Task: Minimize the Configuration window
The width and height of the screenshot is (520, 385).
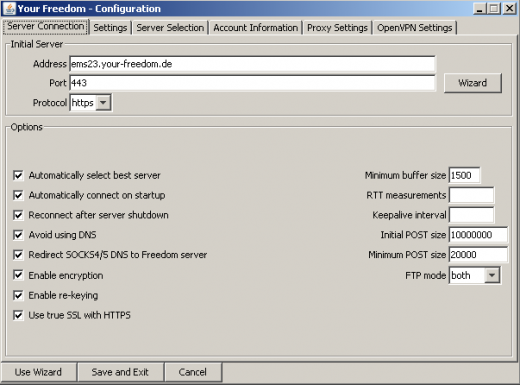Action: [x=480, y=8]
